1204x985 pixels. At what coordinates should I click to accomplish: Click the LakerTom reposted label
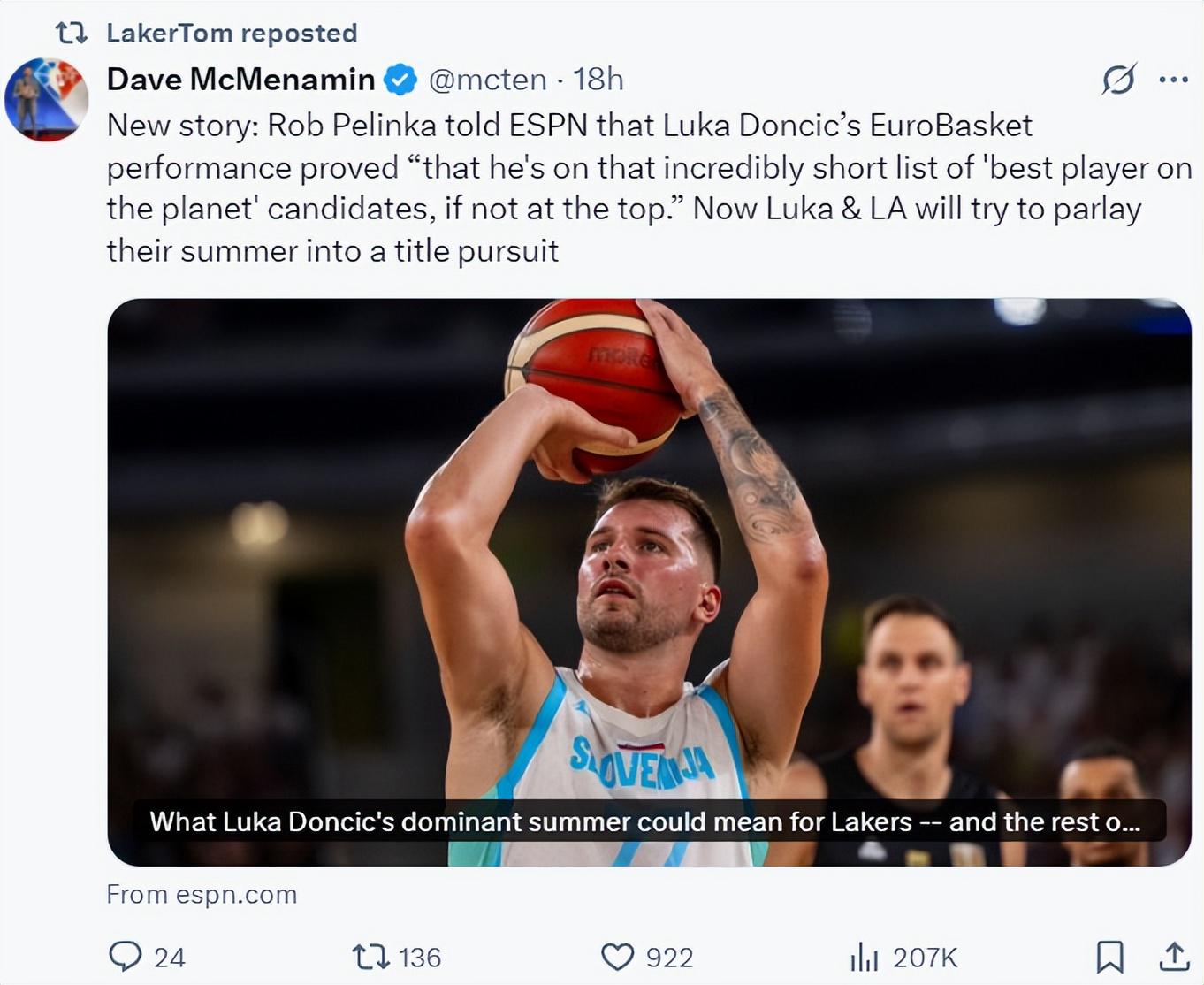[x=232, y=33]
